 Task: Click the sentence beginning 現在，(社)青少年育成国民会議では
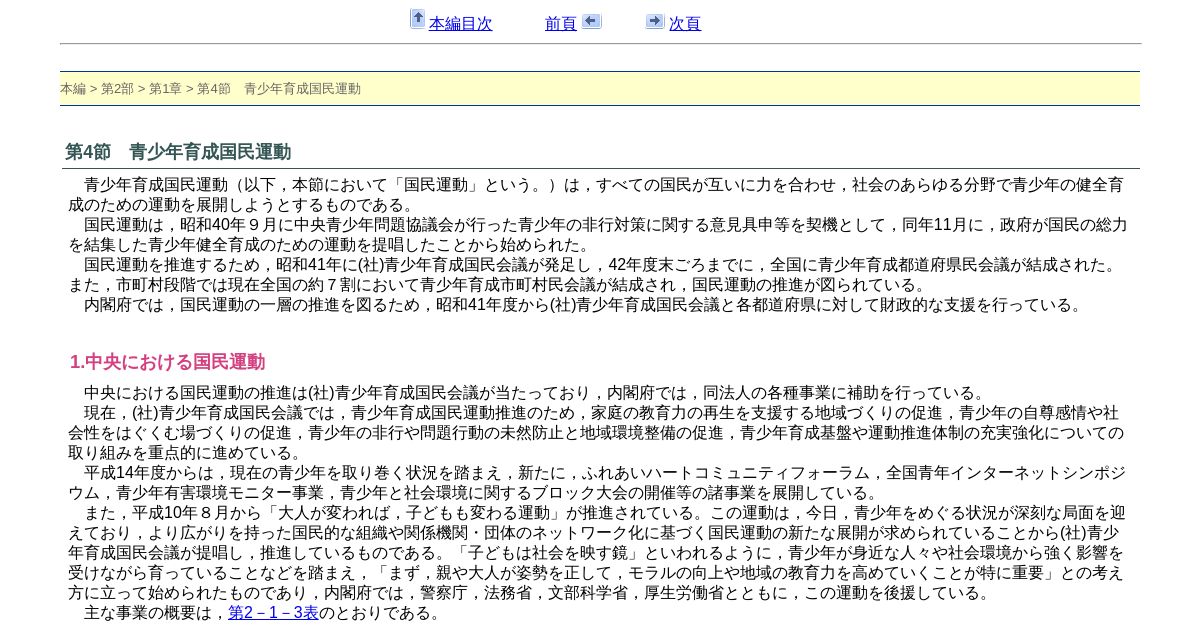(x=598, y=433)
